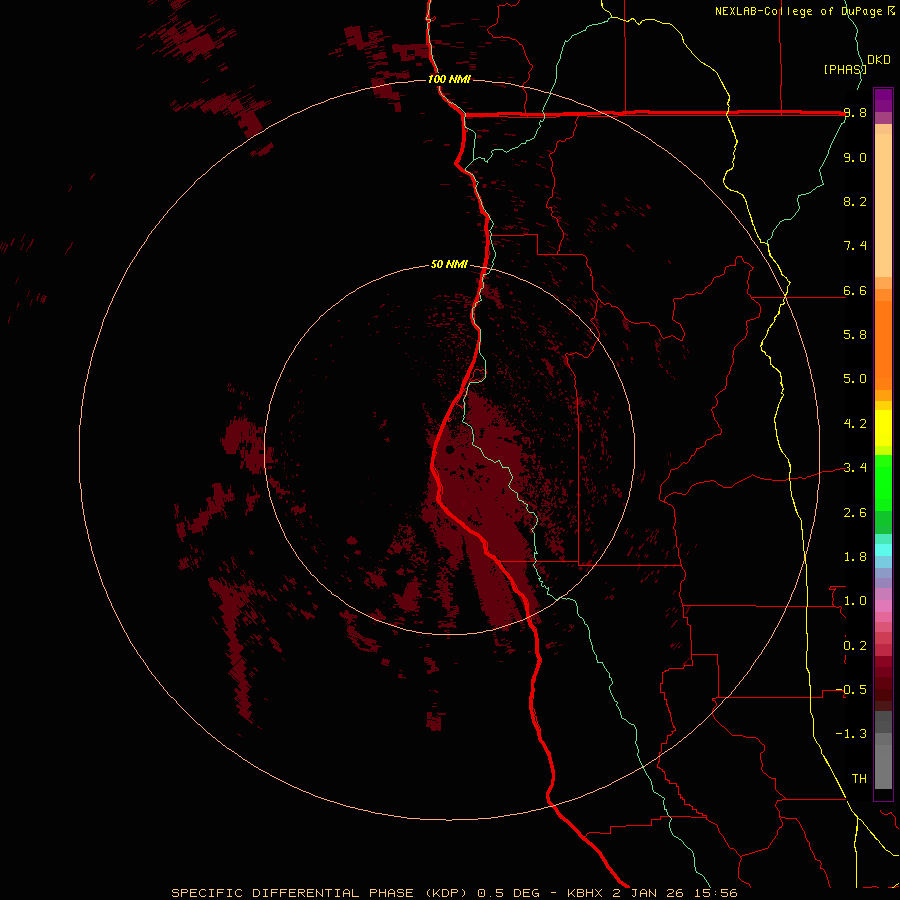Pick the bright yellow band on the scale
Viewport: 900px width, 900px height.
883,428
